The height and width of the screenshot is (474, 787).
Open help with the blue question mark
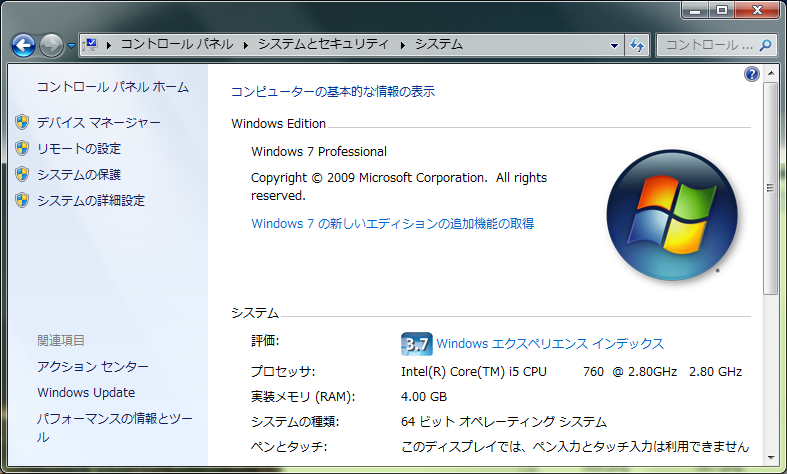tap(751, 74)
